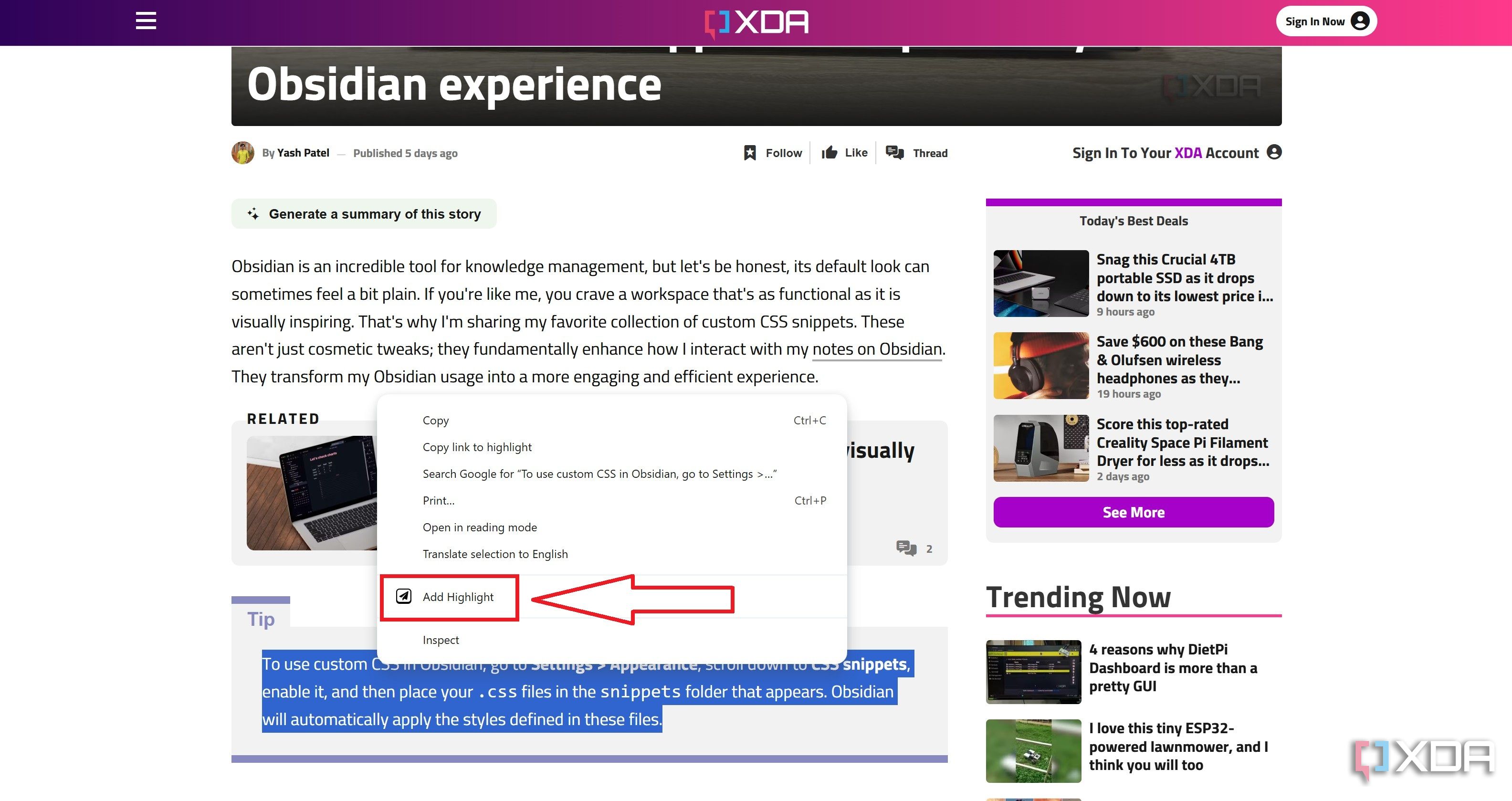The image size is (1512, 801).
Task: Click the headphones deal thumbnail
Action: coord(1040,366)
